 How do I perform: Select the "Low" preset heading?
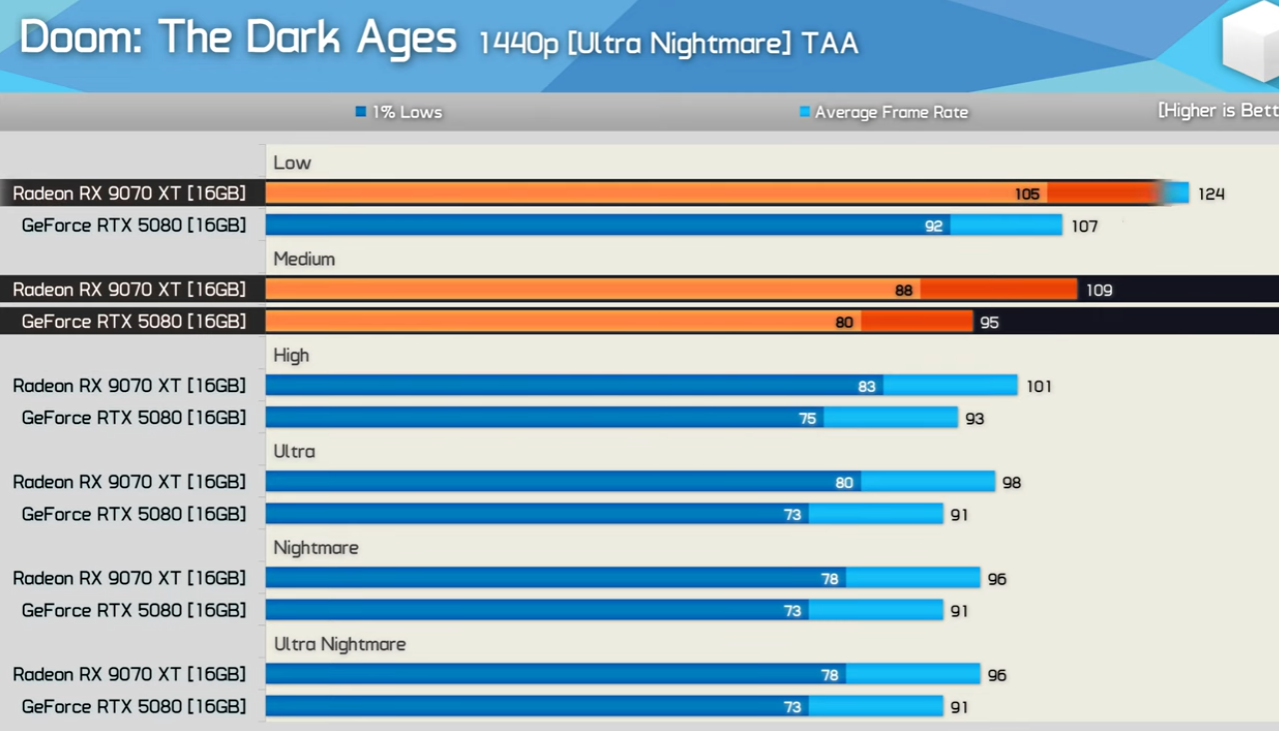coord(292,163)
